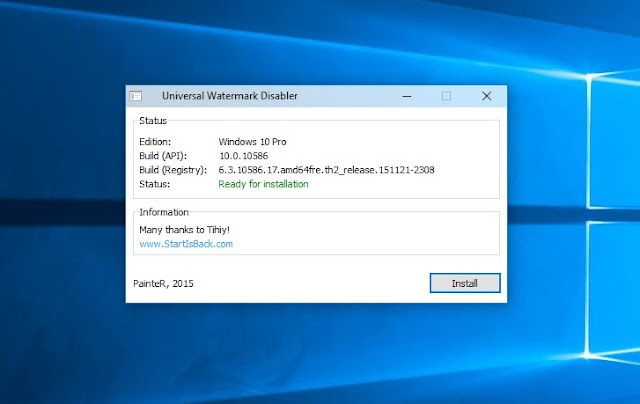Image resolution: width=640 pixels, height=404 pixels.
Task: Click the 'Build (API):' label
Action: (163, 156)
